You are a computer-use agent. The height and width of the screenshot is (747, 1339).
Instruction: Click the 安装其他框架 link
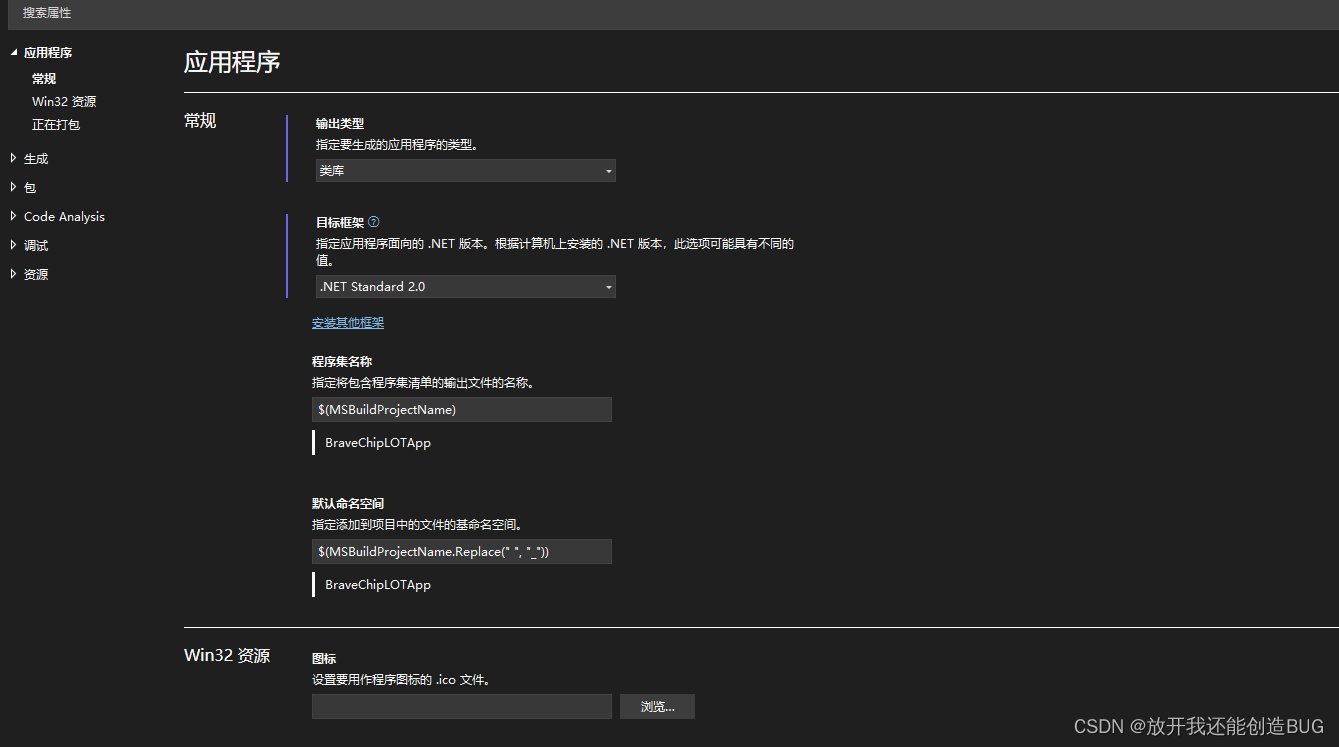click(347, 322)
